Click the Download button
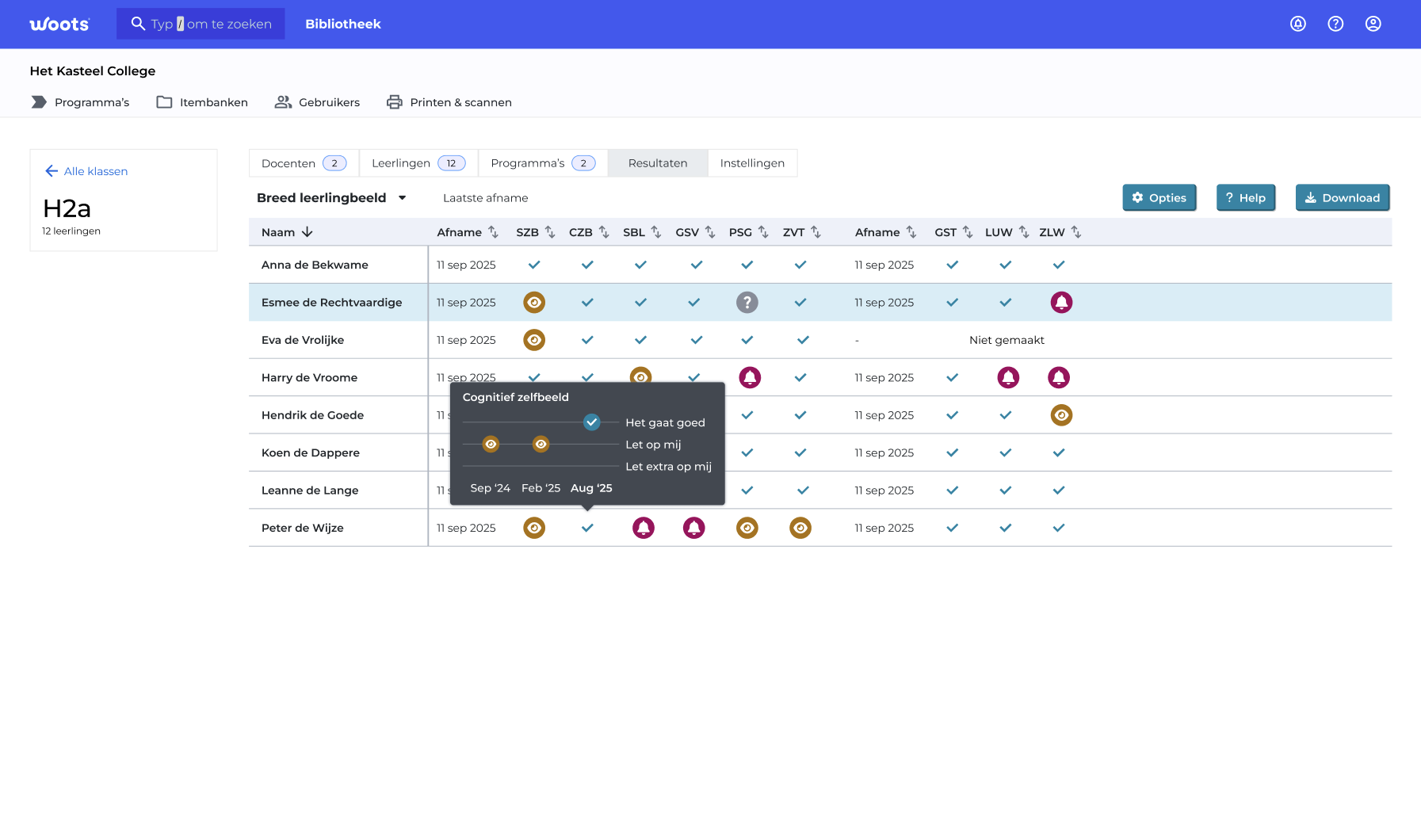The height and width of the screenshot is (840, 1421). pos(1342,198)
